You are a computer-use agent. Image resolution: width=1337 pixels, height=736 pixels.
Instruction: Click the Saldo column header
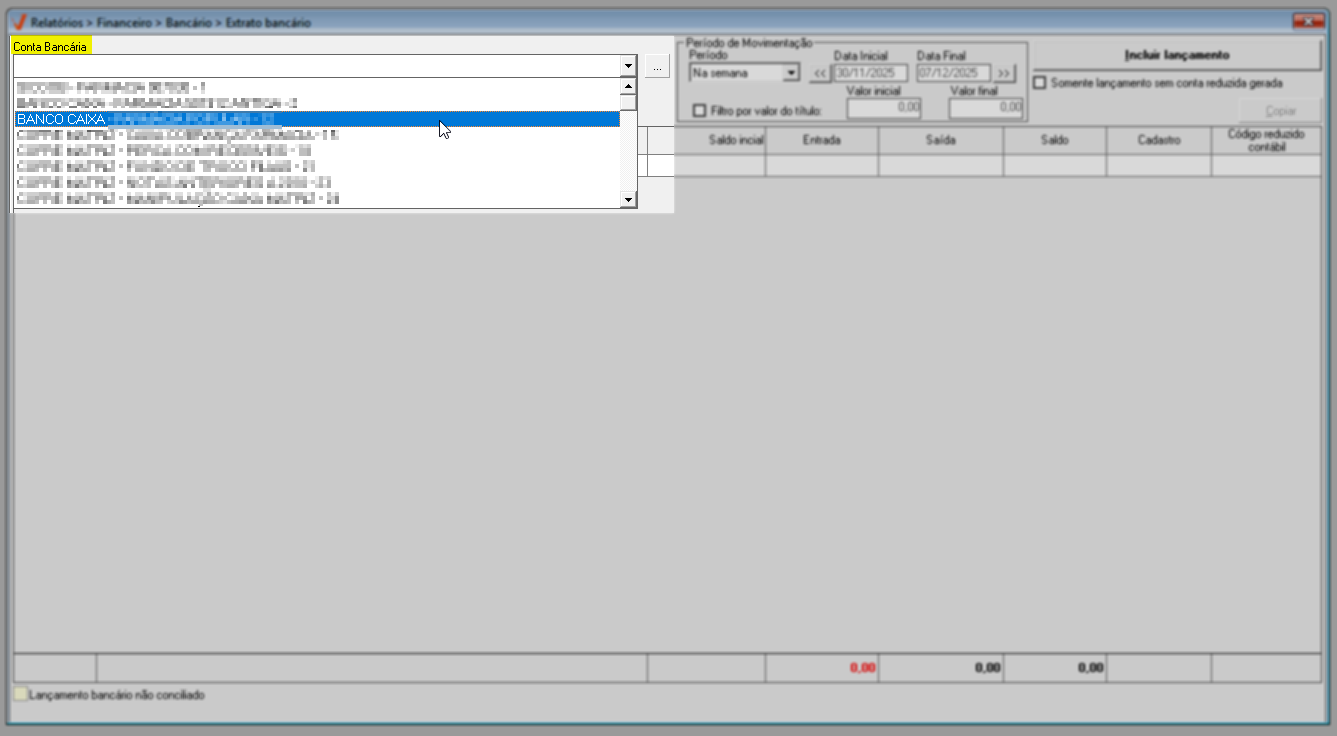(x=1055, y=141)
